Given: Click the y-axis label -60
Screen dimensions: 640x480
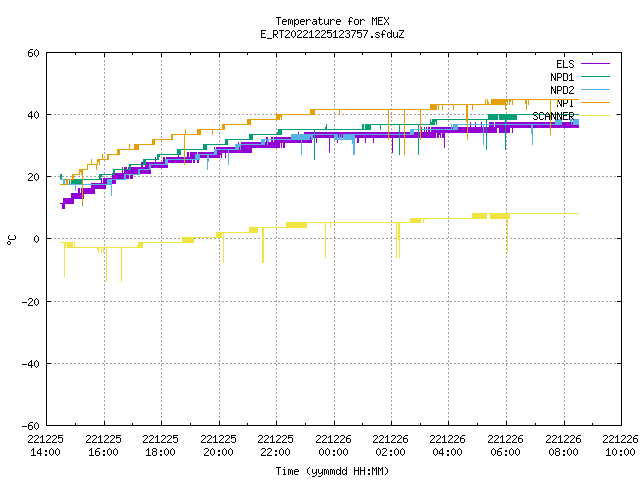Looking at the screenshot, I should point(31,426).
